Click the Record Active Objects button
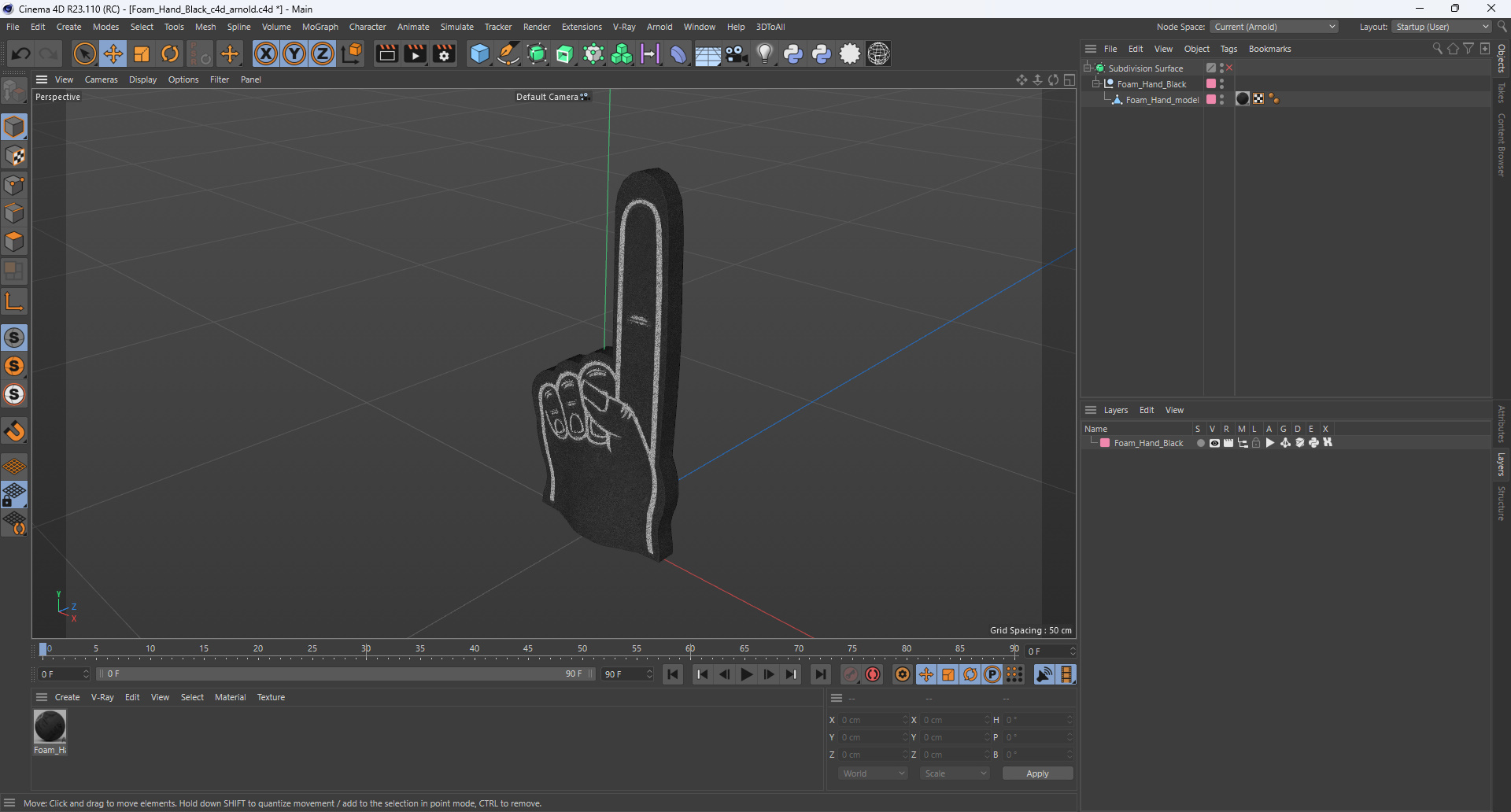 tap(851, 674)
